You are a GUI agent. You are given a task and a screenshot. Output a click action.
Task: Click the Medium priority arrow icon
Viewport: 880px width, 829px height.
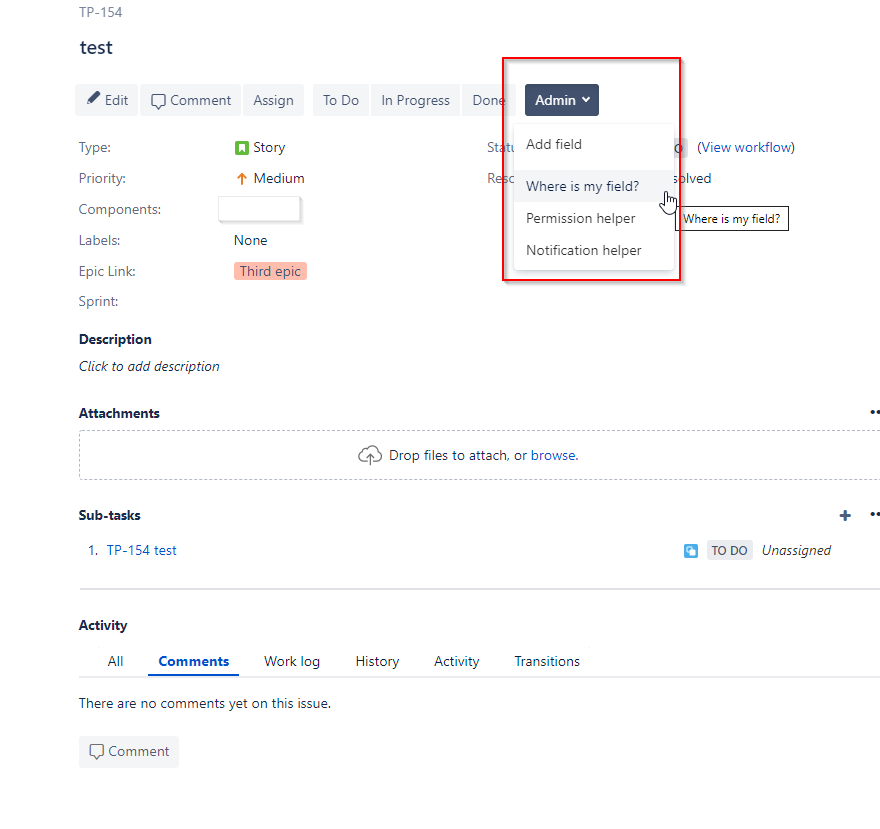pyautogui.click(x=241, y=178)
